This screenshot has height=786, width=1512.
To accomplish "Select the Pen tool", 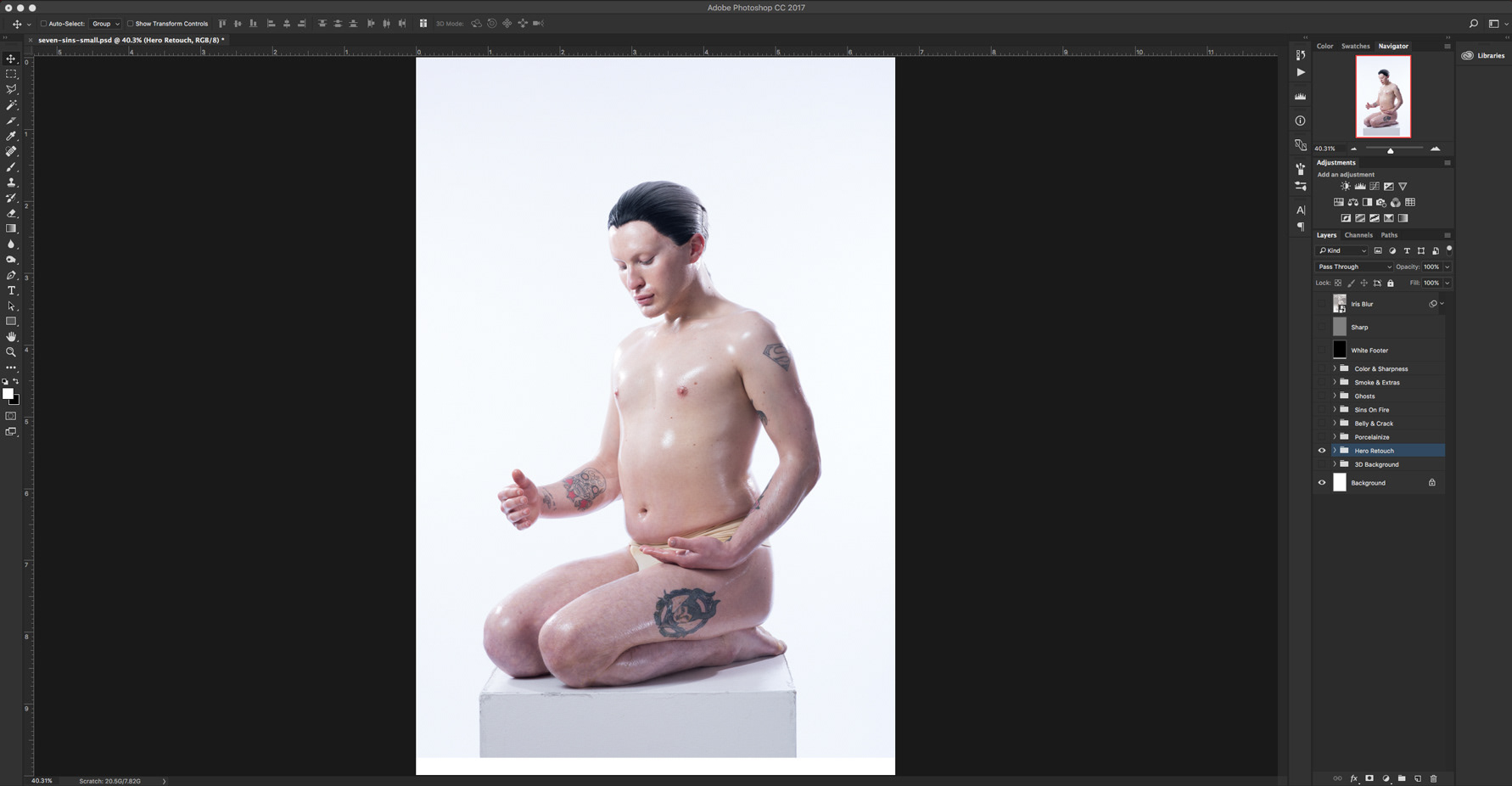I will [x=11, y=275].
